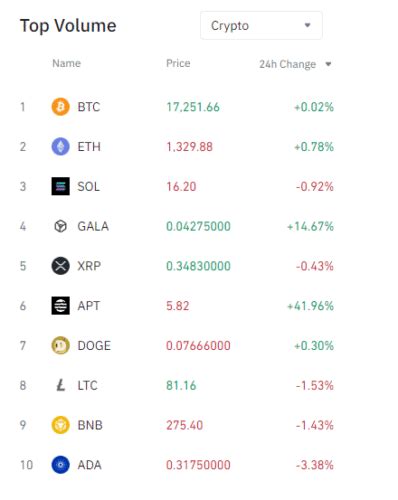398x500 pixels.
Task: Open the BTC price 17,251.66
Action: pyautogui.click(x=193, y=107)
